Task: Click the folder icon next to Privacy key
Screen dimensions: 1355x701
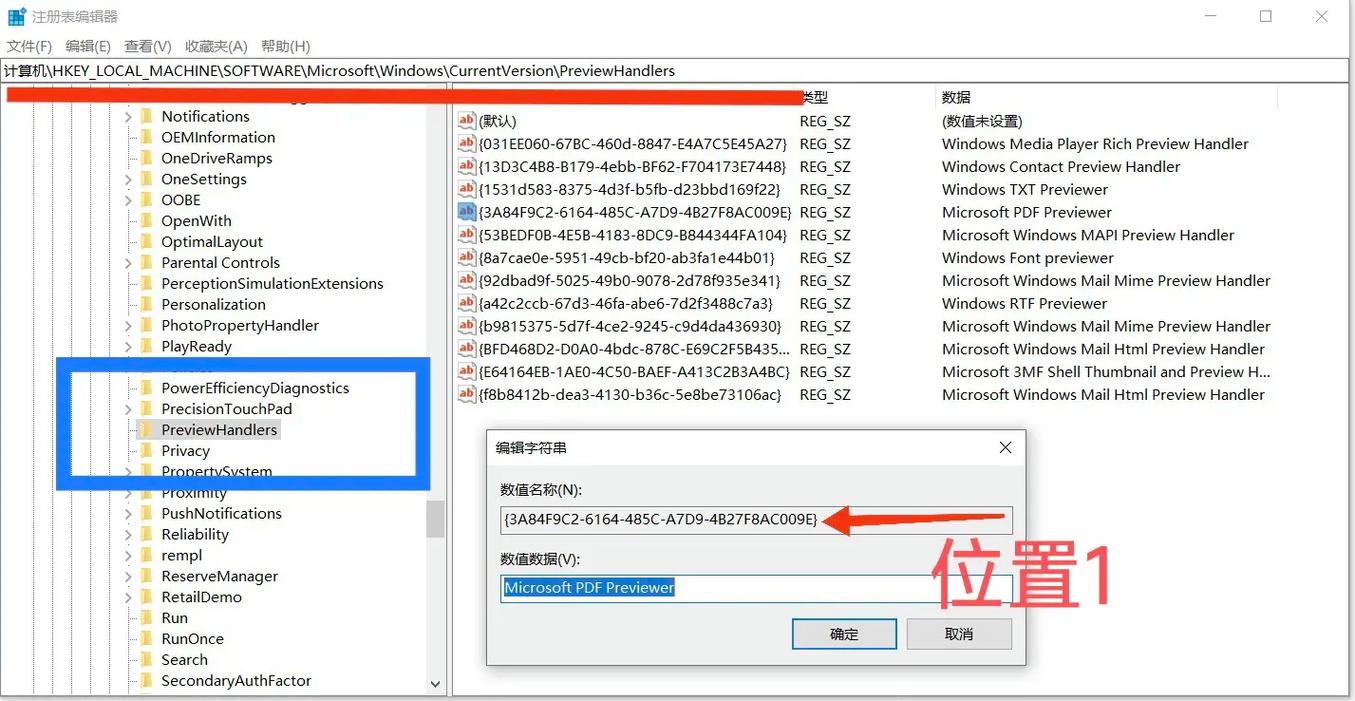Action: coord(144,450)
